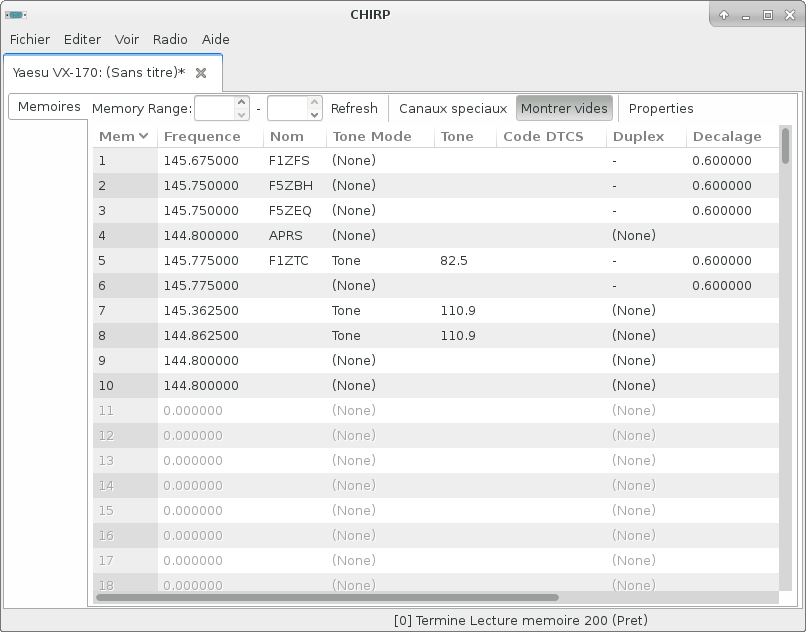Increment the Memory Range end value

pyautogui.click(x=315, y=102)
